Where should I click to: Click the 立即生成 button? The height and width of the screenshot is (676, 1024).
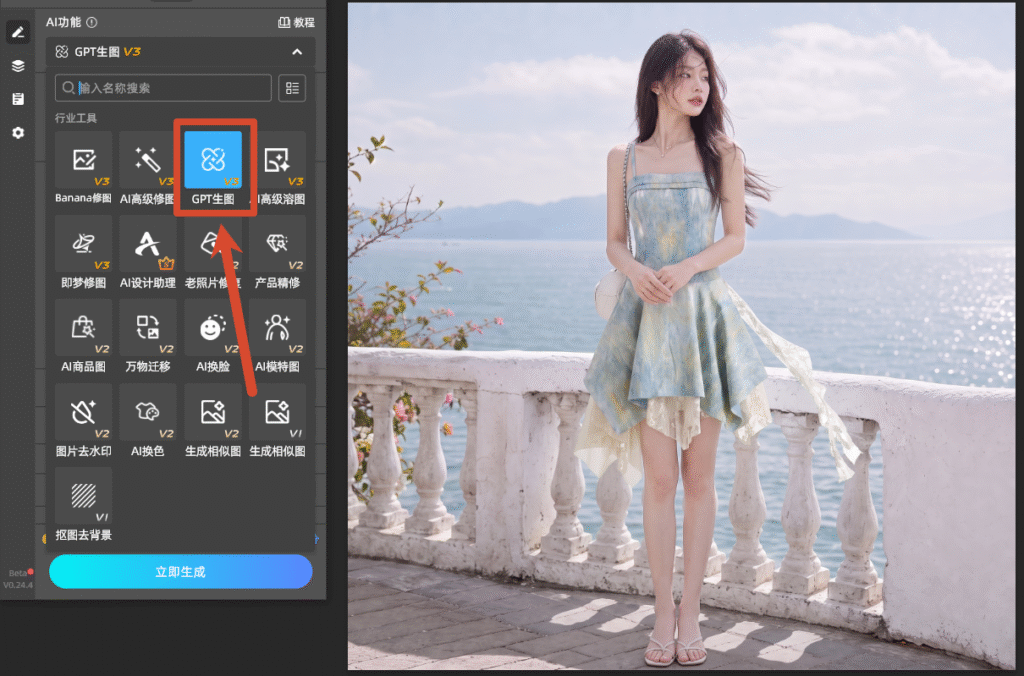(x=180, y=571)
